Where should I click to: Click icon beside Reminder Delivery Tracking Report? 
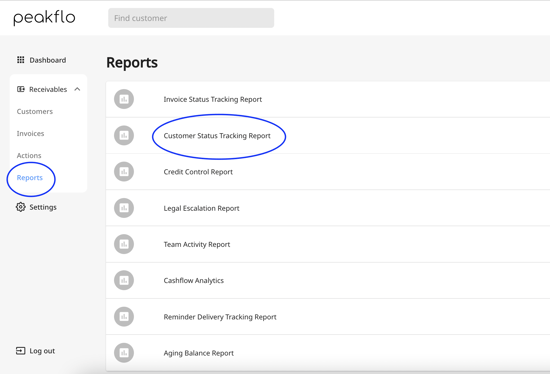(x=124, y=316)
